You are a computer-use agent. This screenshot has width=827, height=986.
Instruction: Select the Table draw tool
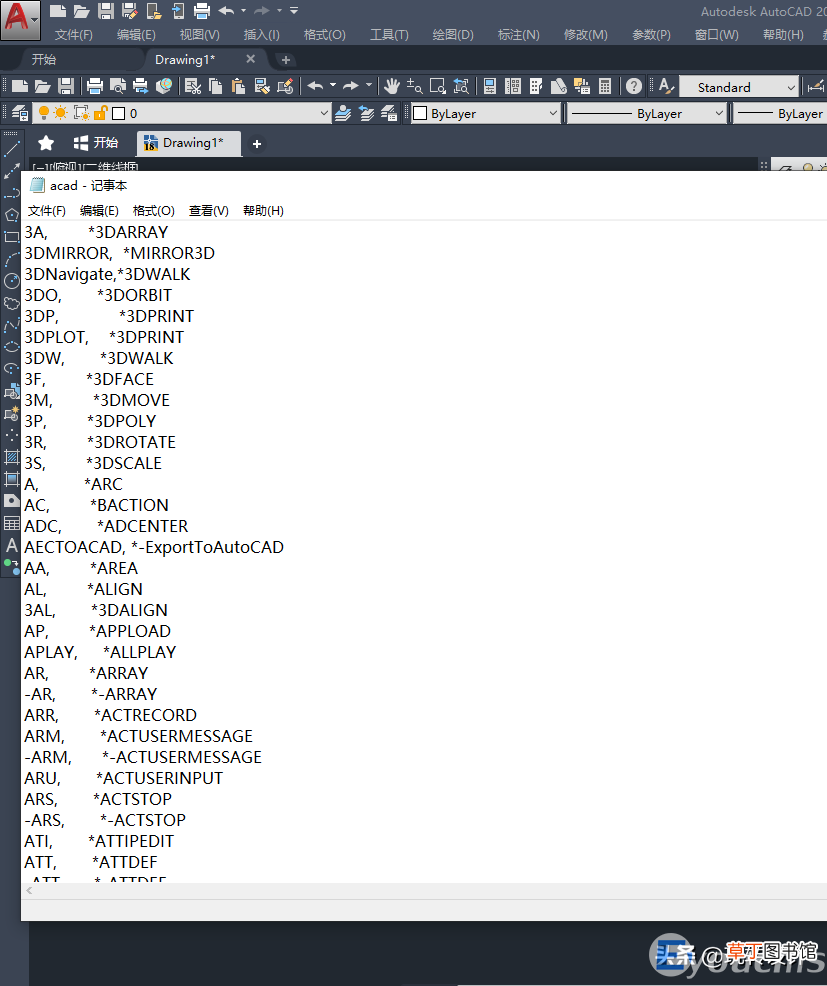[11, 523]
